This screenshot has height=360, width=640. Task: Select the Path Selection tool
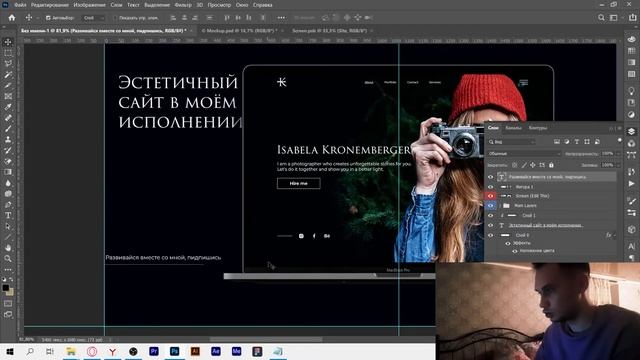(x=8, y=226)
